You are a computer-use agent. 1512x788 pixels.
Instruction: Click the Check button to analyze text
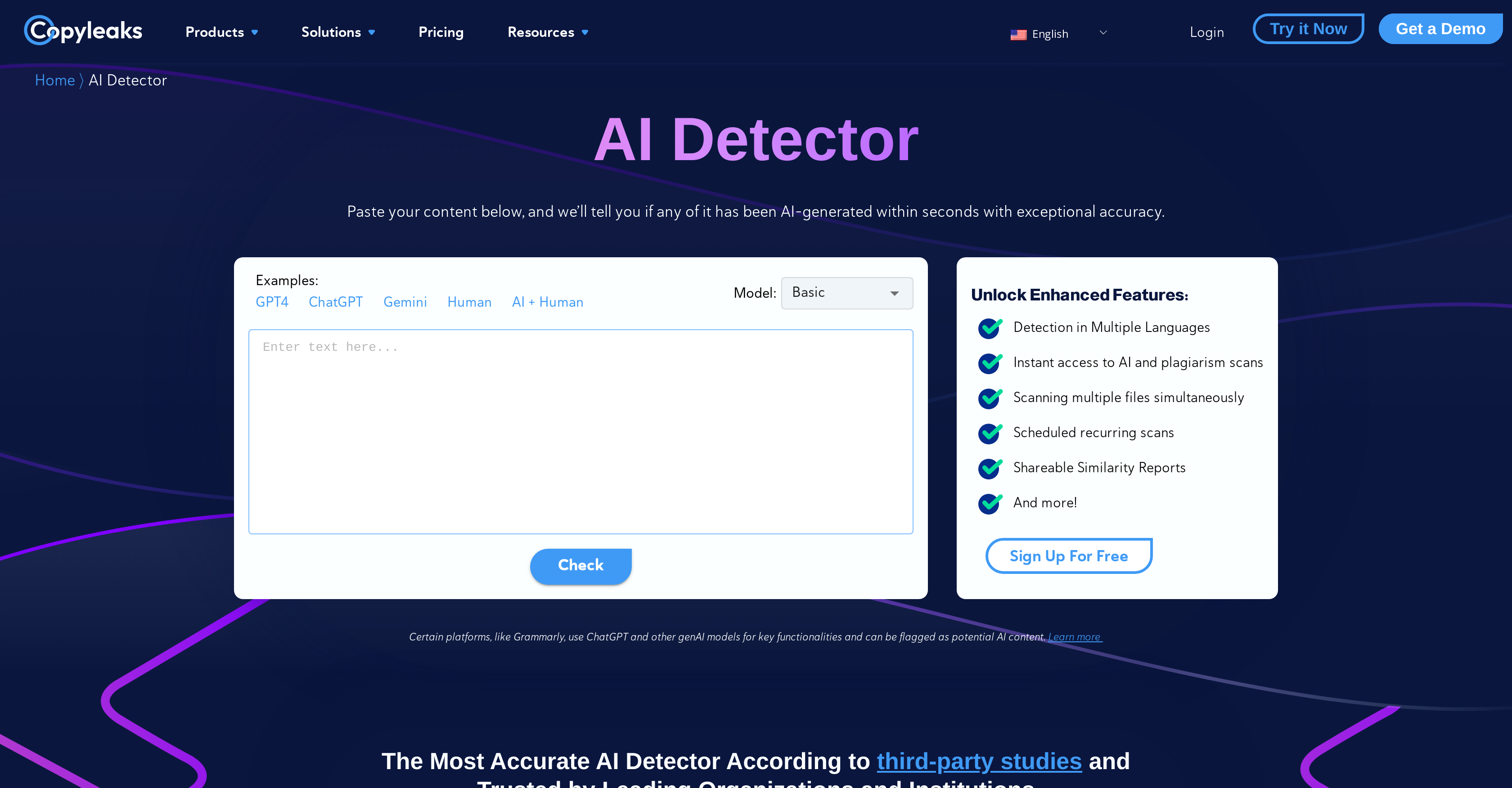coord(581,565)
